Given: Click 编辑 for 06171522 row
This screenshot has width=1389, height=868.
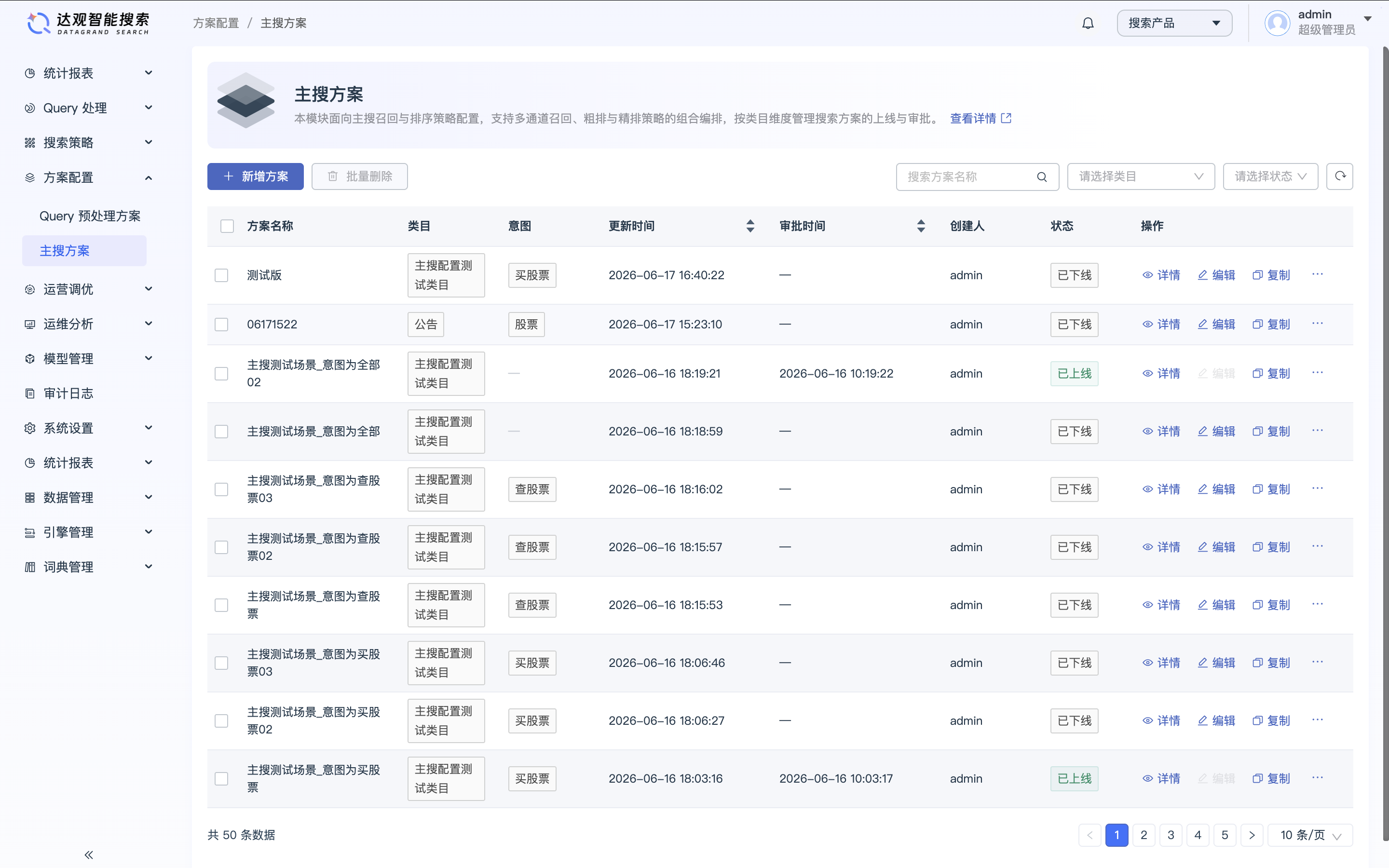Looking at the screenshot, I should pos(1216,325).
